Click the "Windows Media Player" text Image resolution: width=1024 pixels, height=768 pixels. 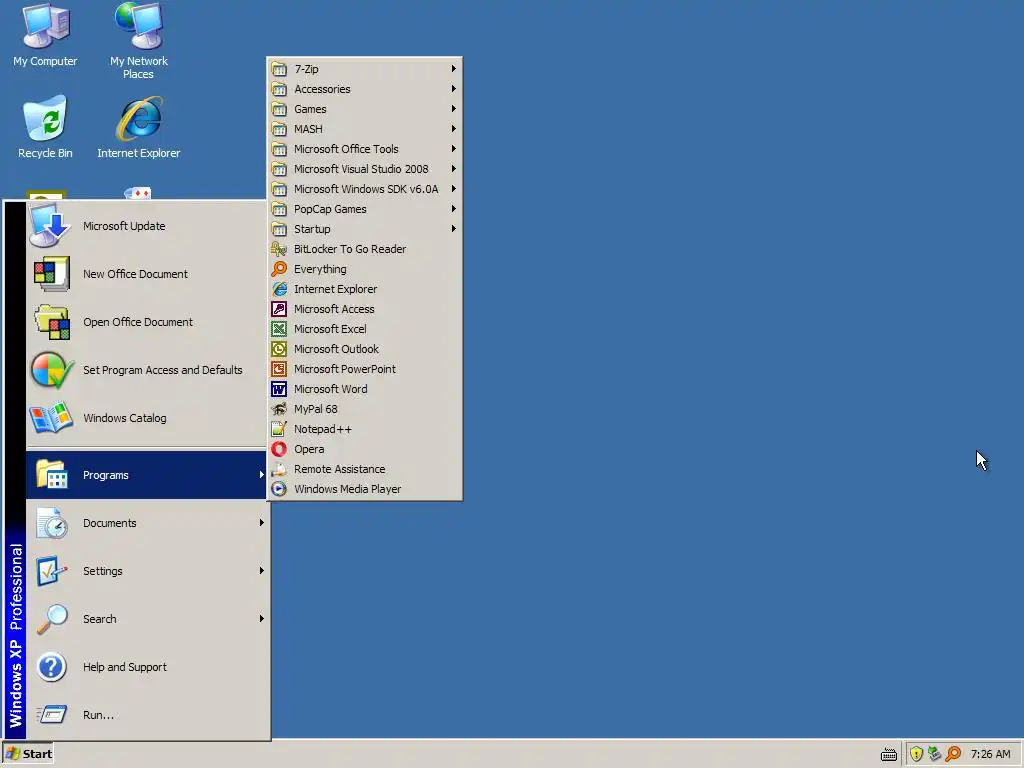347,489
